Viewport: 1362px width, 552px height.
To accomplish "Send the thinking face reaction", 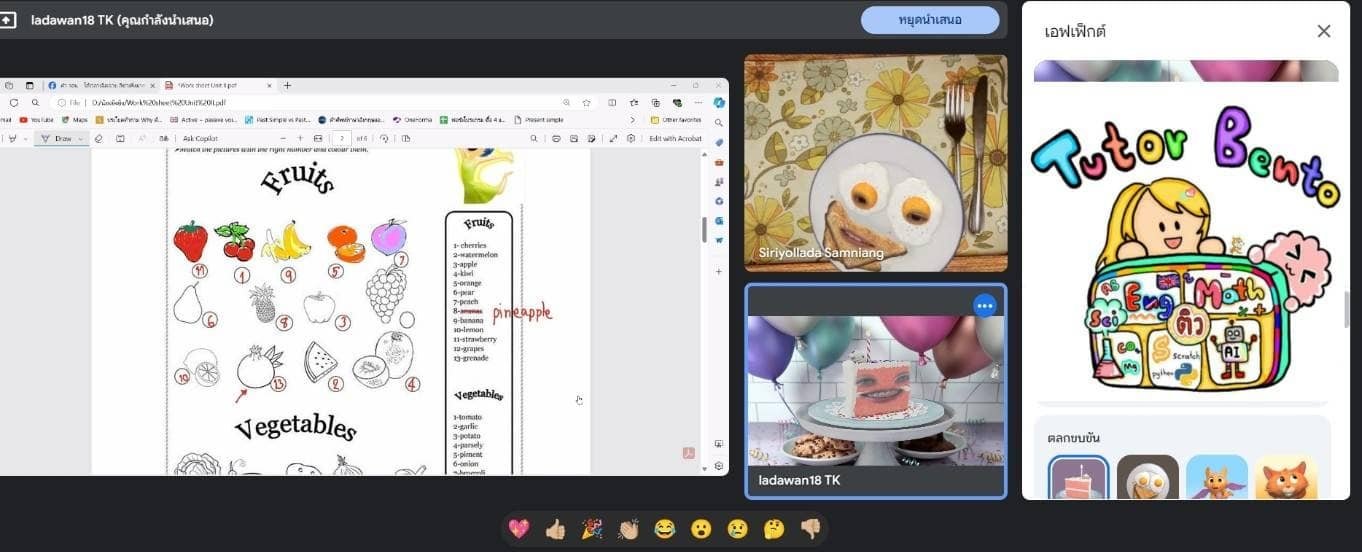I will click(774, 529).
